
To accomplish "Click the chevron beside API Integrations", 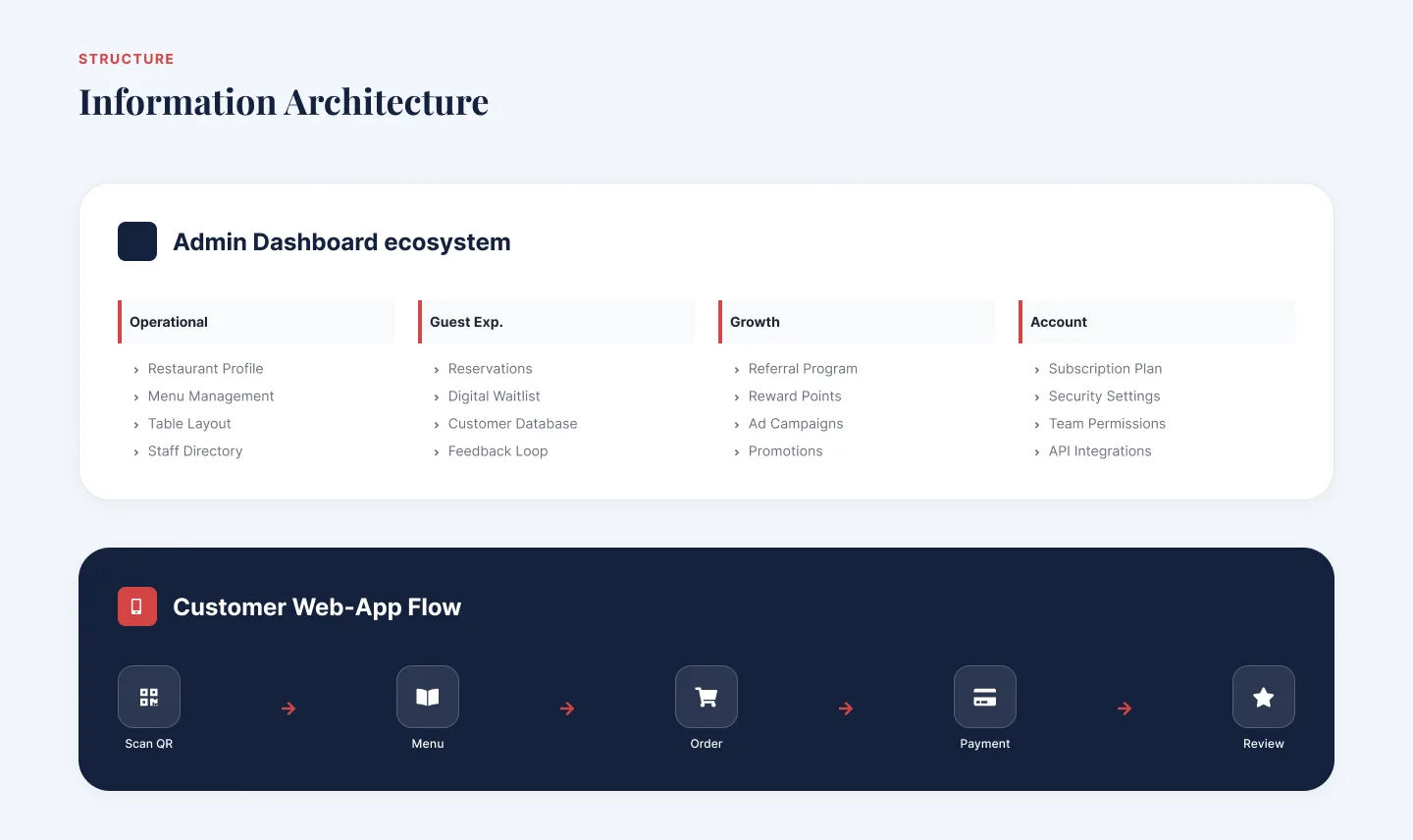I will pos(1037,452).
